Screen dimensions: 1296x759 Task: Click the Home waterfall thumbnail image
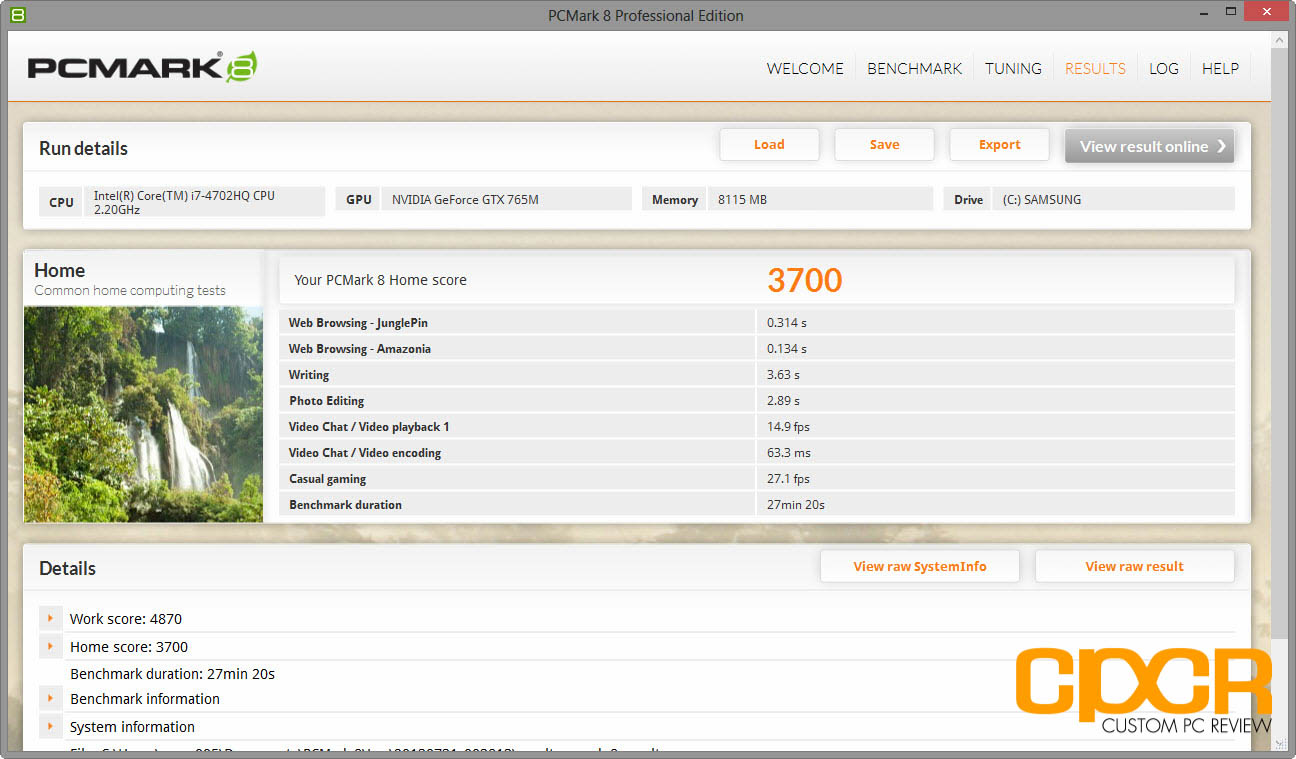tap(143, 414)
